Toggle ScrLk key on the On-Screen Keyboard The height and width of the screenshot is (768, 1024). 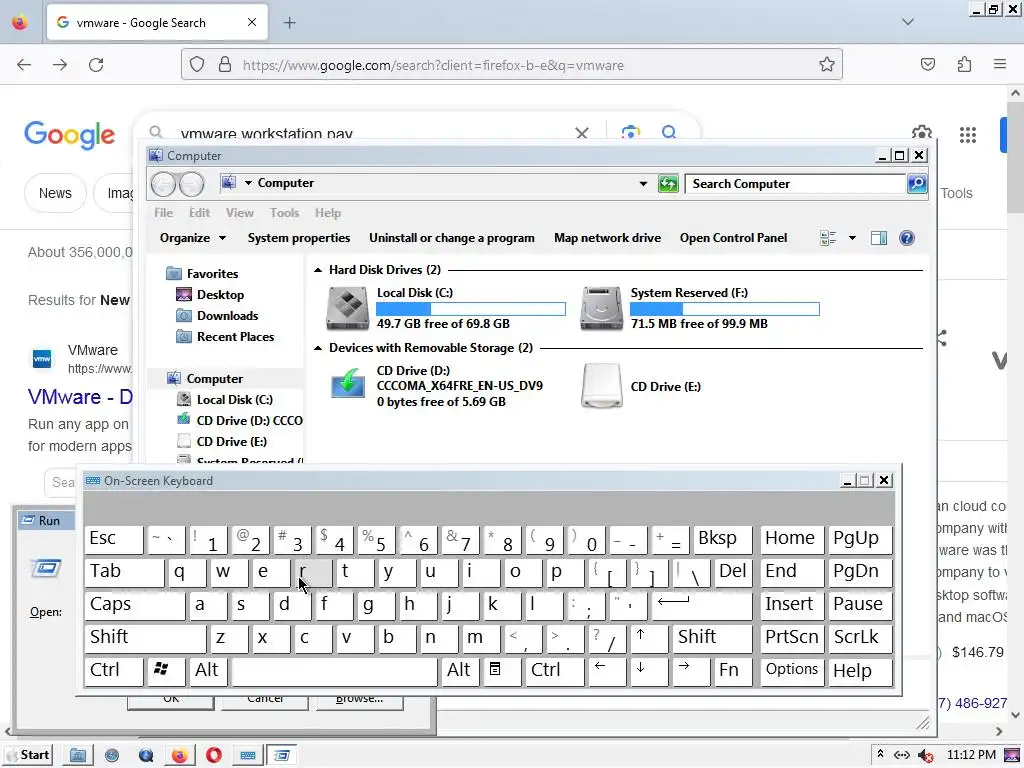(859, 638)
